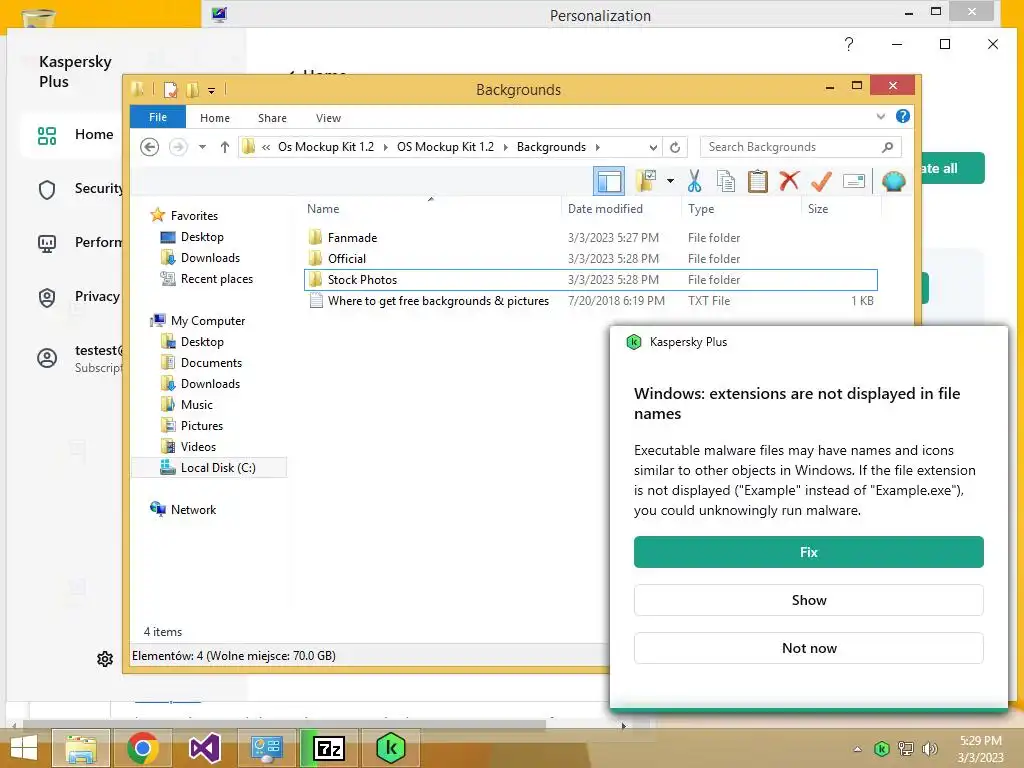Click the Search Backgrounds field
This screenshot has height=768, width=1024.
801,147
